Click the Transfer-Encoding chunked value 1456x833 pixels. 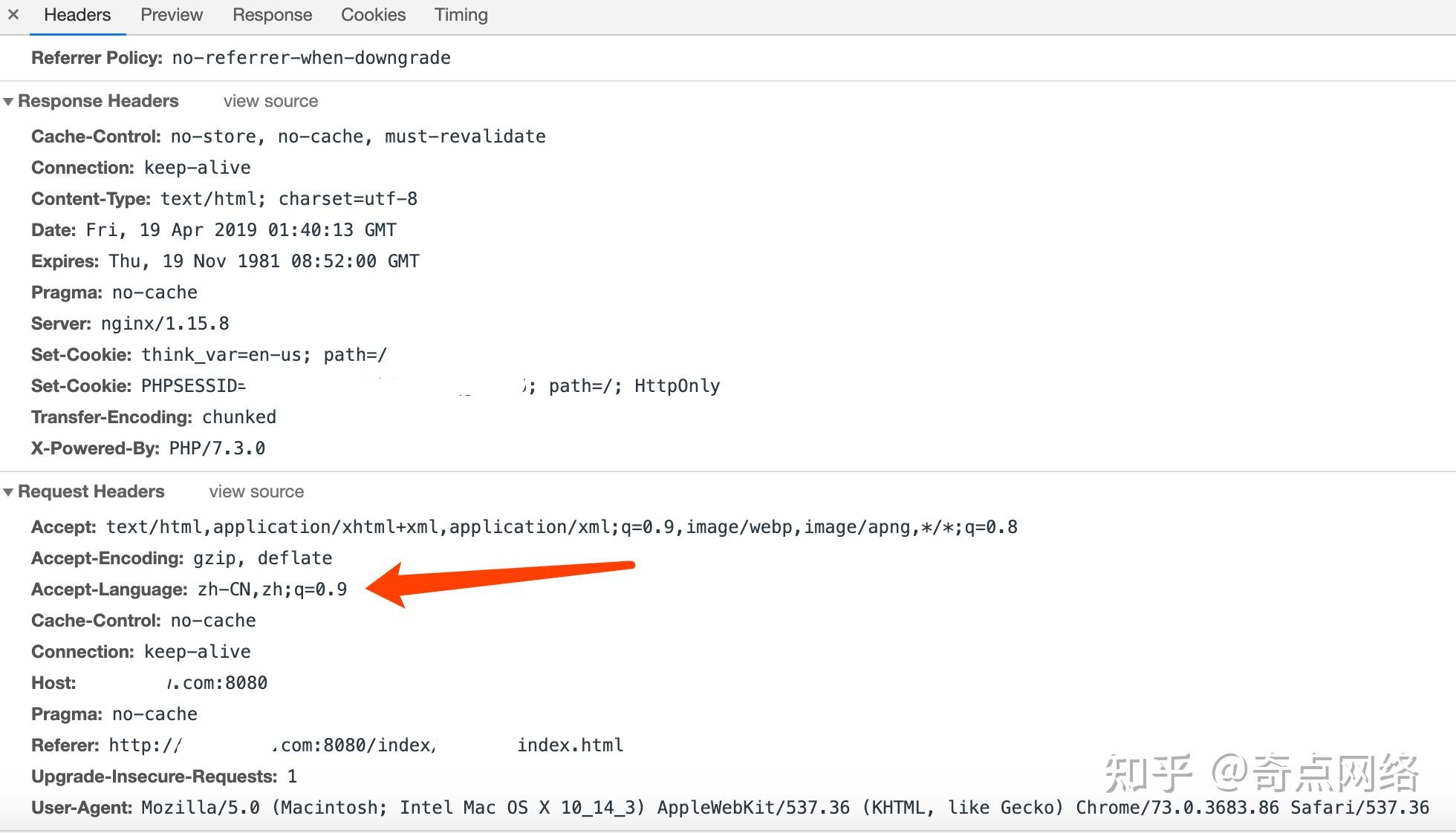238,416
